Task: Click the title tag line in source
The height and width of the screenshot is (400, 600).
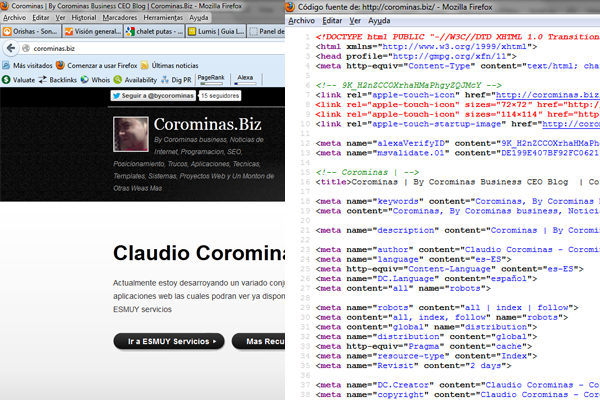Action: (x=458, y=182)
